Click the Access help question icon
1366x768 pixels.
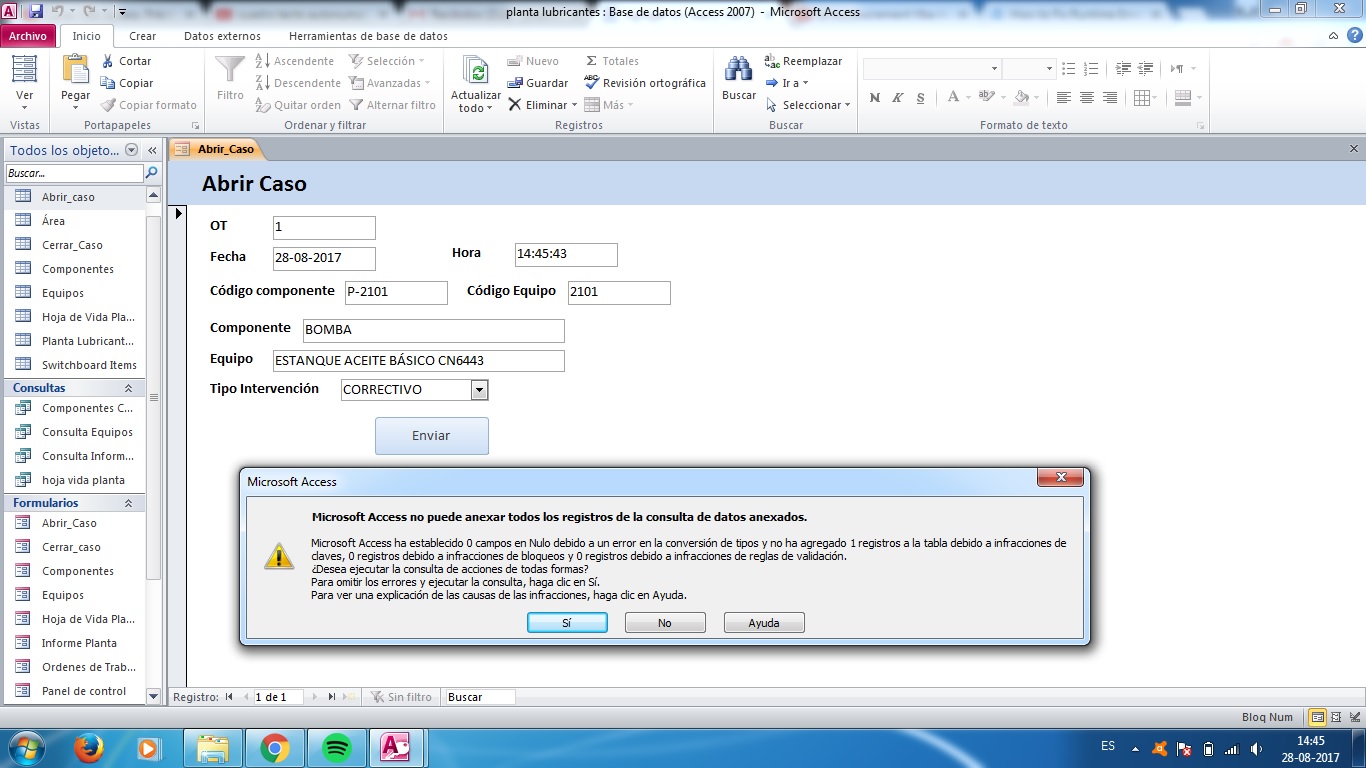point(1353,36)
